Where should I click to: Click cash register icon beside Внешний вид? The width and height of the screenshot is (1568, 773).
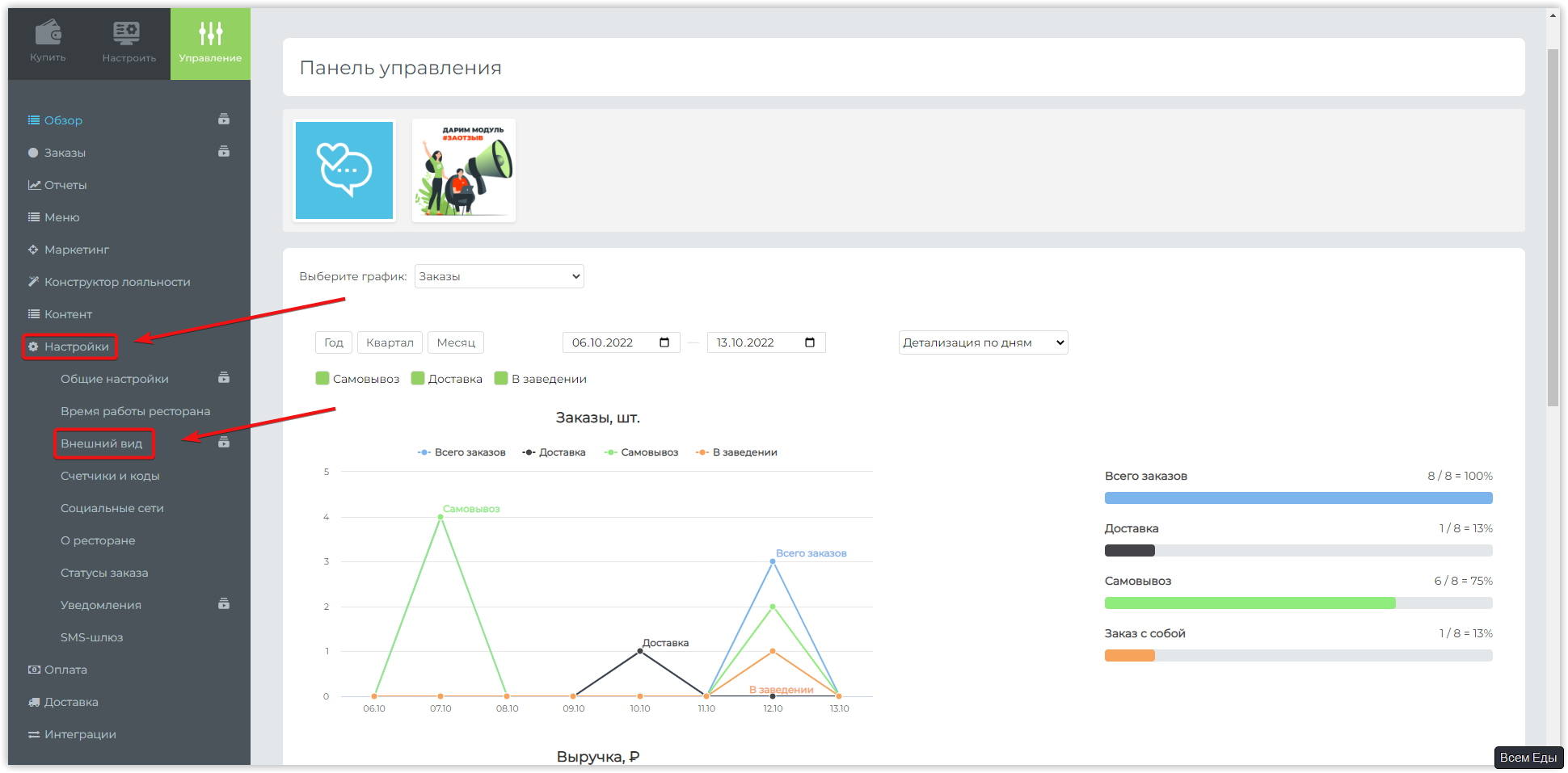pyautogui.click(x=224, y=443)
